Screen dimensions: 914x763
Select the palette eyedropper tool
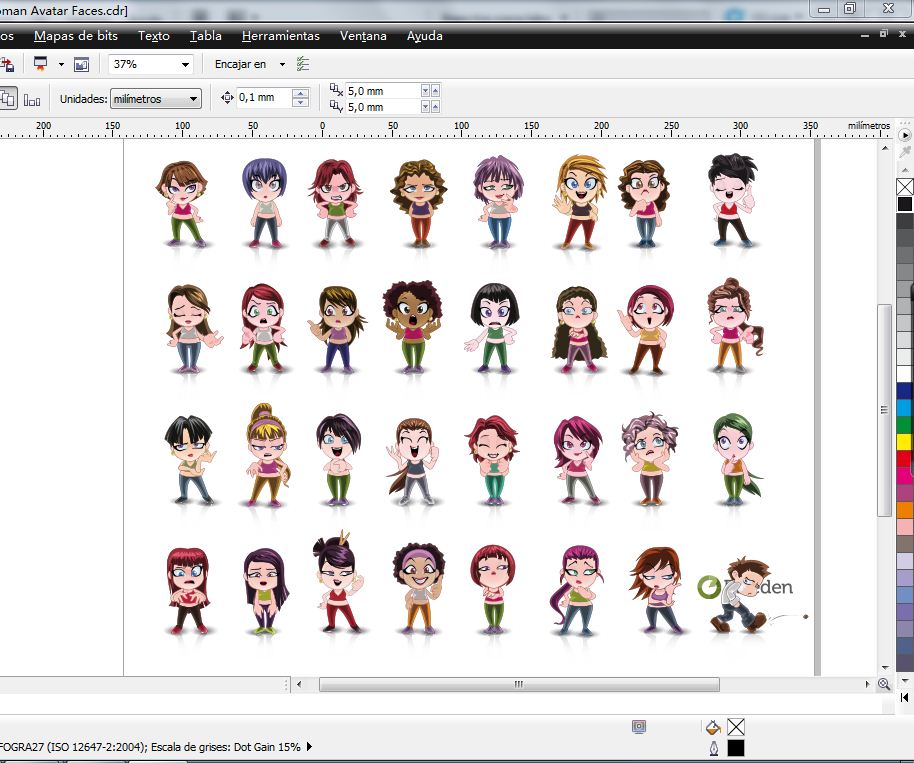(905, 152)
